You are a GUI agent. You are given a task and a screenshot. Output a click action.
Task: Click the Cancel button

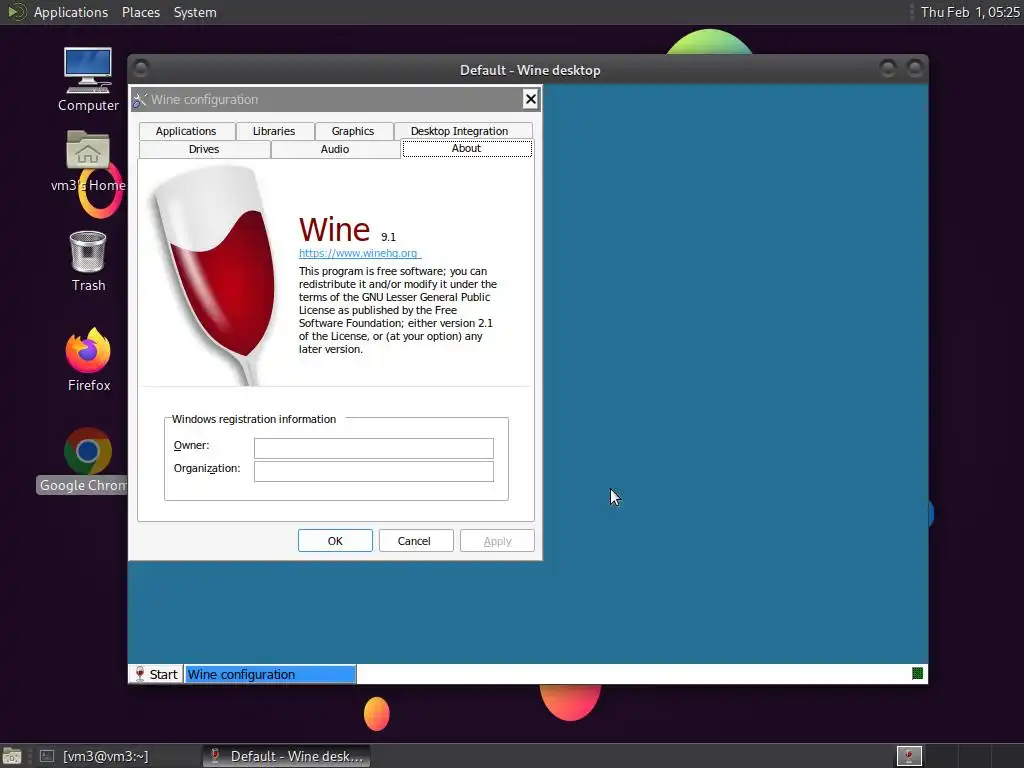(x=414, y=541)
